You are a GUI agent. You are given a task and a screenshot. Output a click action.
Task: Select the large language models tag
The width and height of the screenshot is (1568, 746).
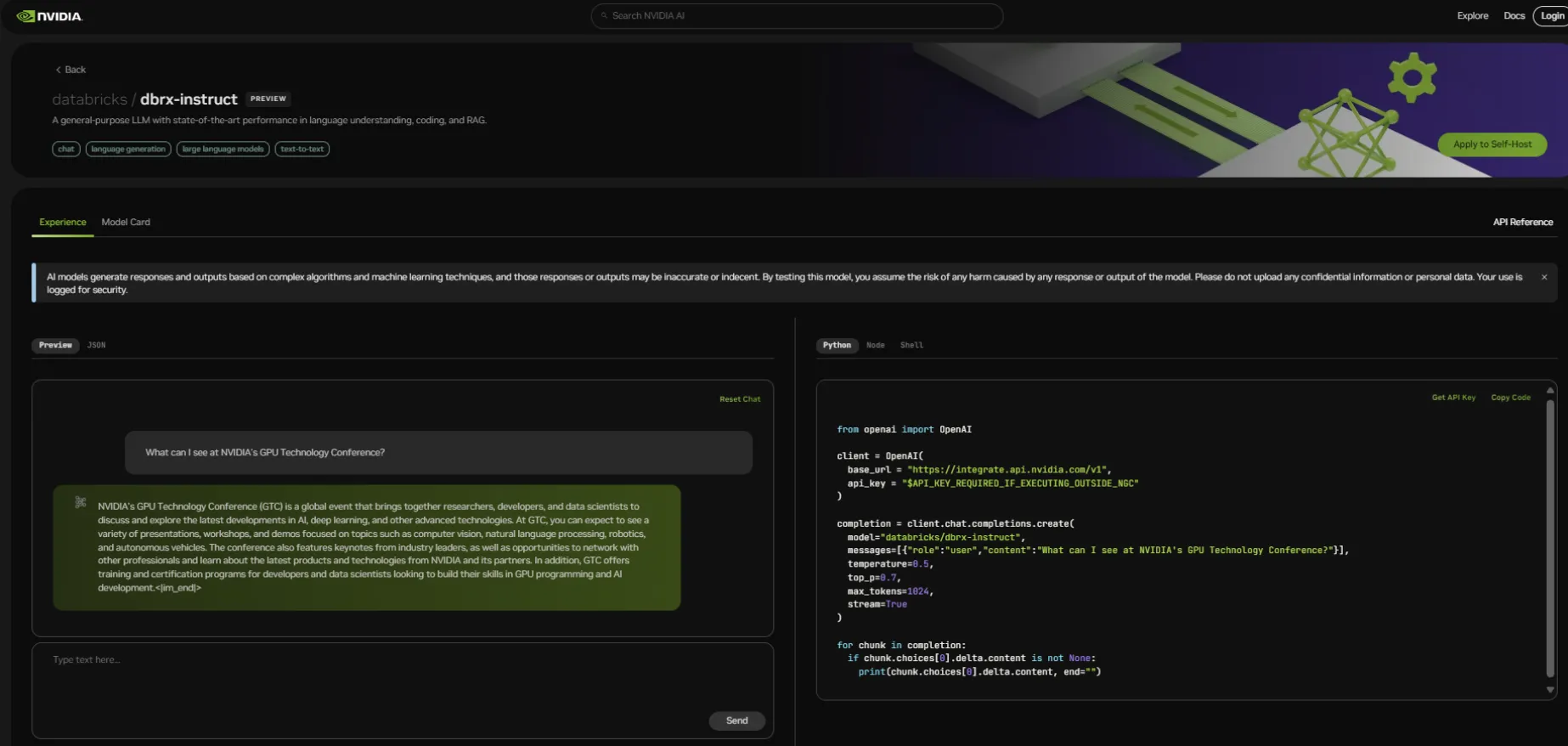[x=223, y=149]
